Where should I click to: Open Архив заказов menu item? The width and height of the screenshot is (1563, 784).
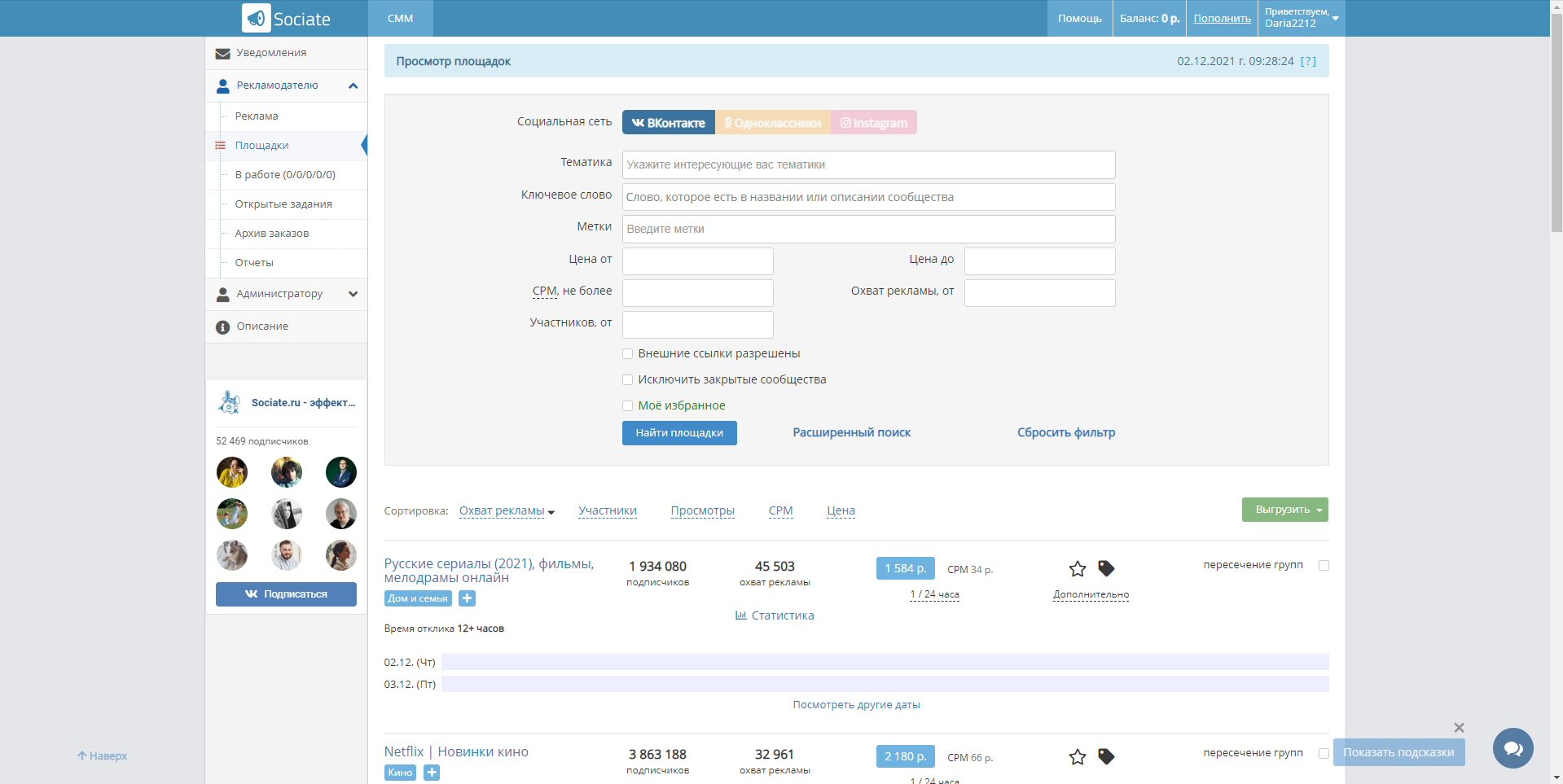click(x=272, y=234)
